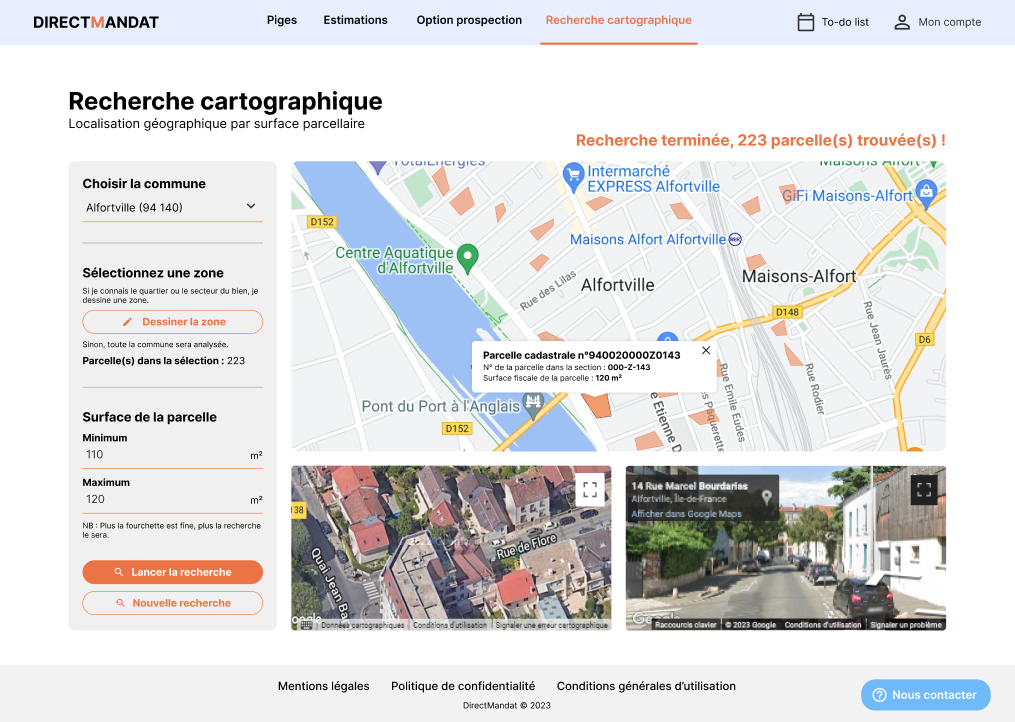Click the DirectMandat logo
The image size is (1015, 722).
tap(96, 22)
